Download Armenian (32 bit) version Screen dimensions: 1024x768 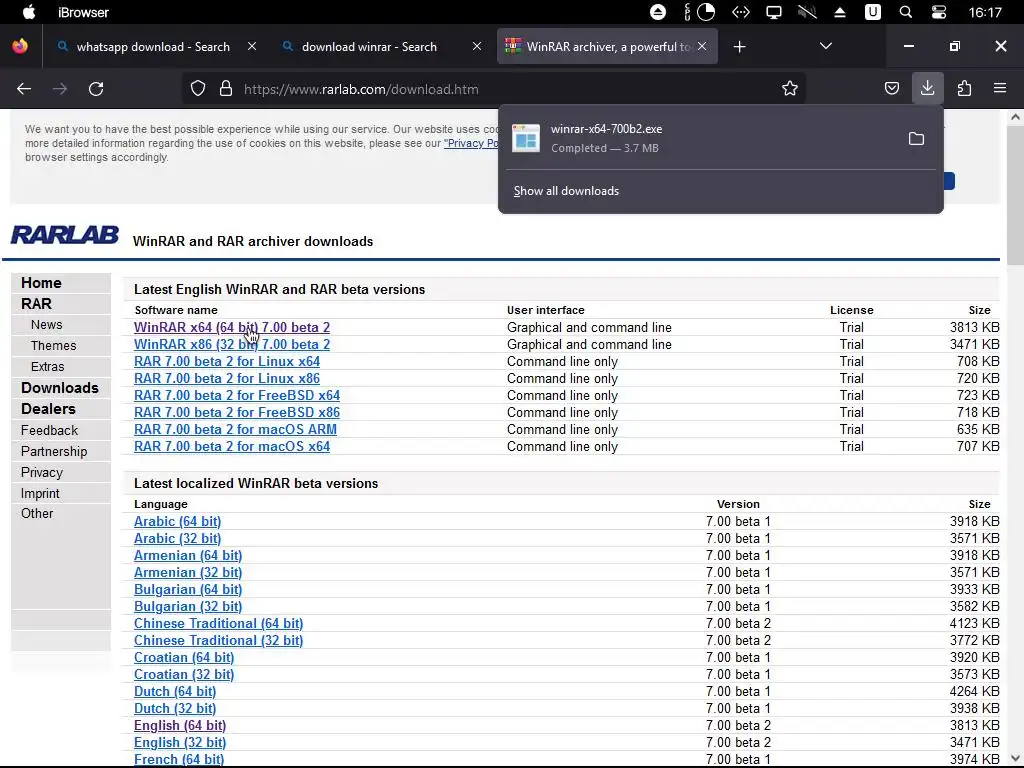[188, 572]
